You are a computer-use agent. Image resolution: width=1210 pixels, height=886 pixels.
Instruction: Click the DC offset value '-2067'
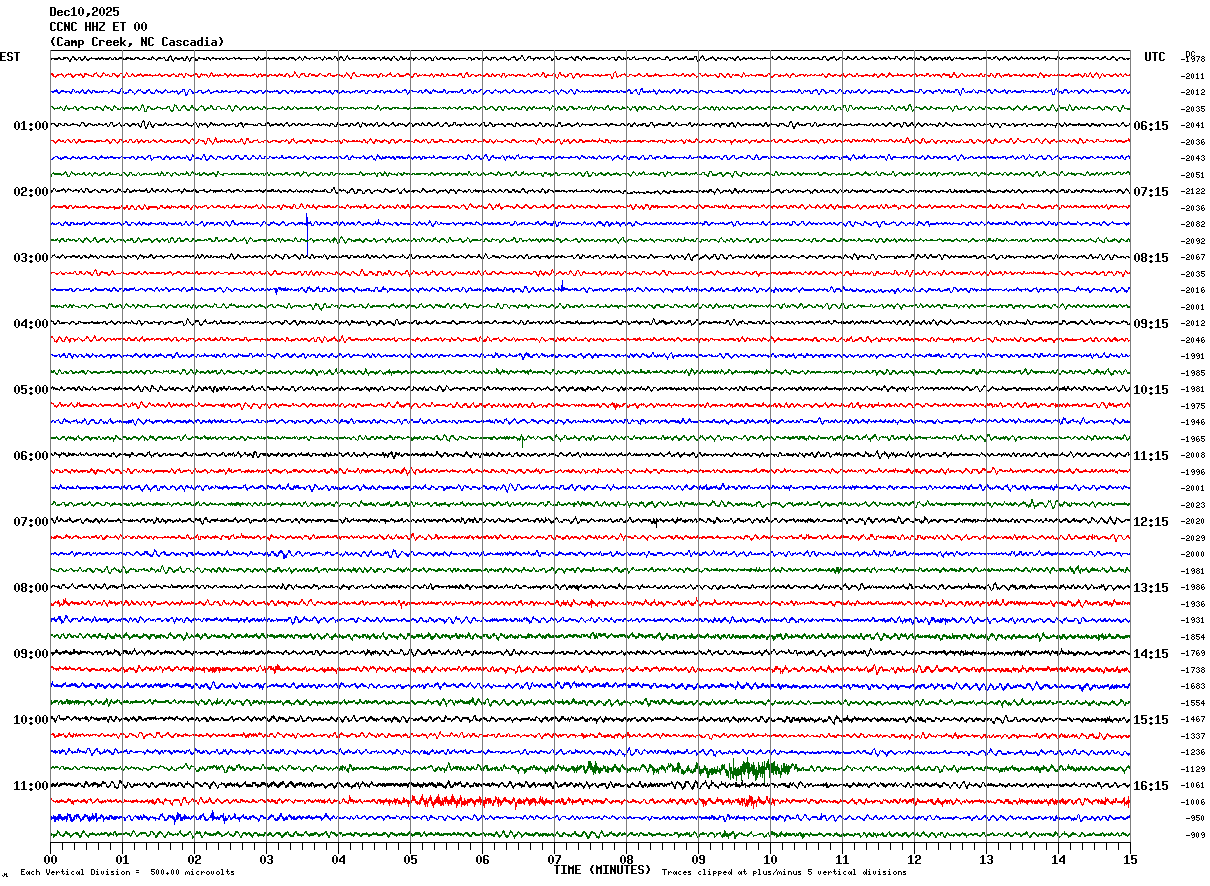(1194, 258)
